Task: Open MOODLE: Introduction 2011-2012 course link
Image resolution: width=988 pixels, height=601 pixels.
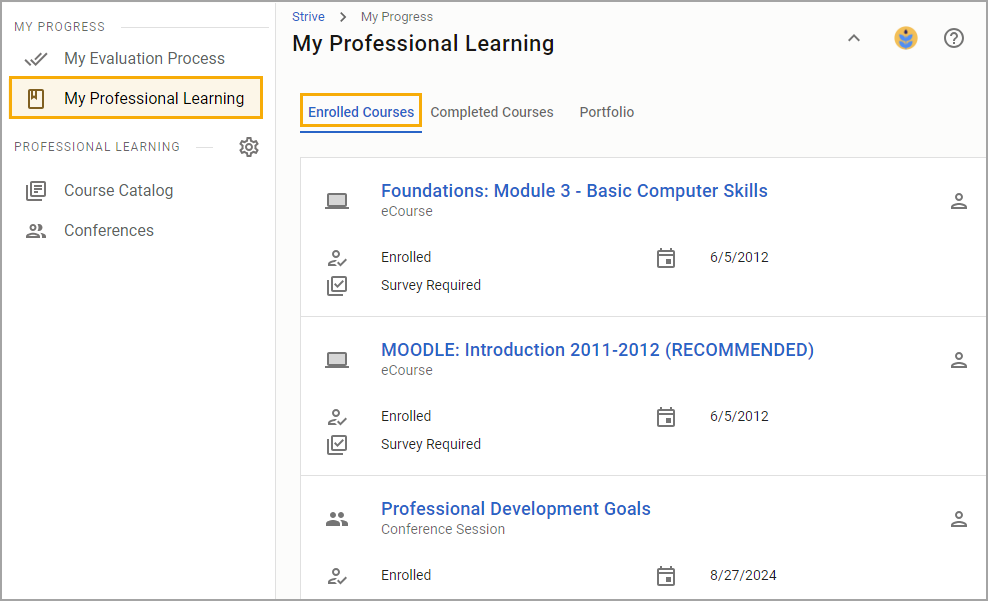Action: tap(597, 350)
